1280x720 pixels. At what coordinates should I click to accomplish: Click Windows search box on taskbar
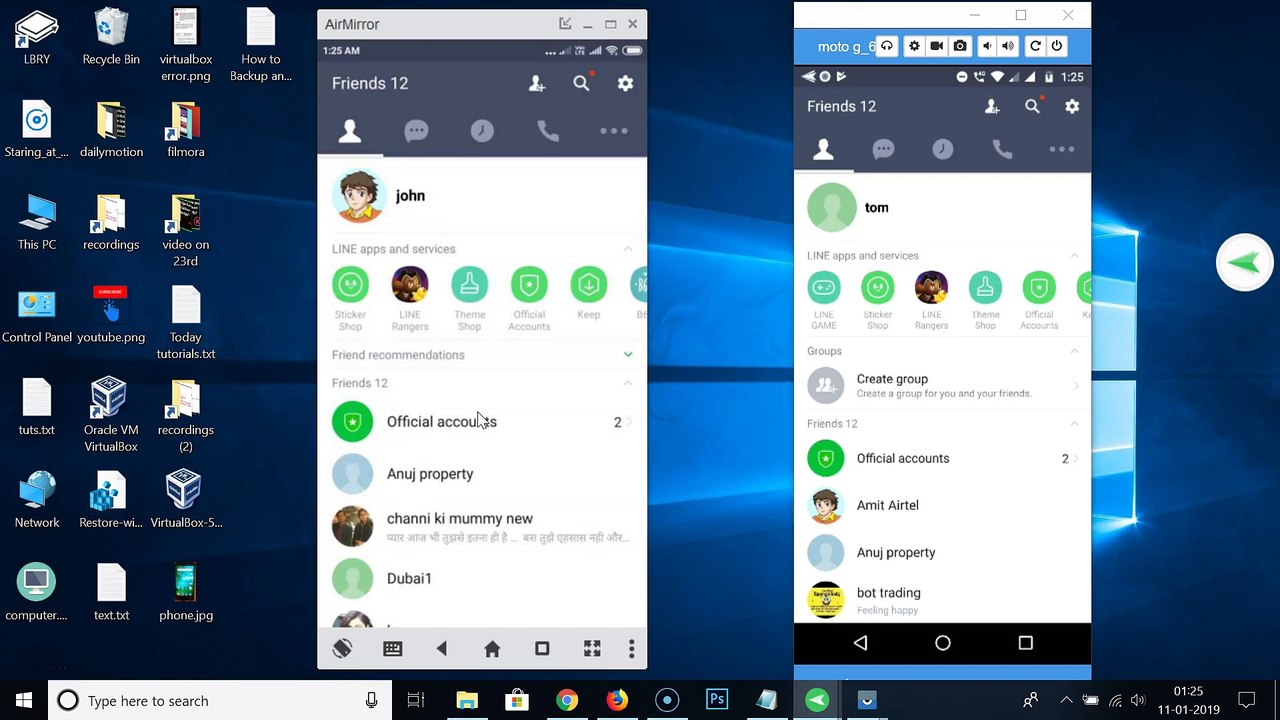219,701
